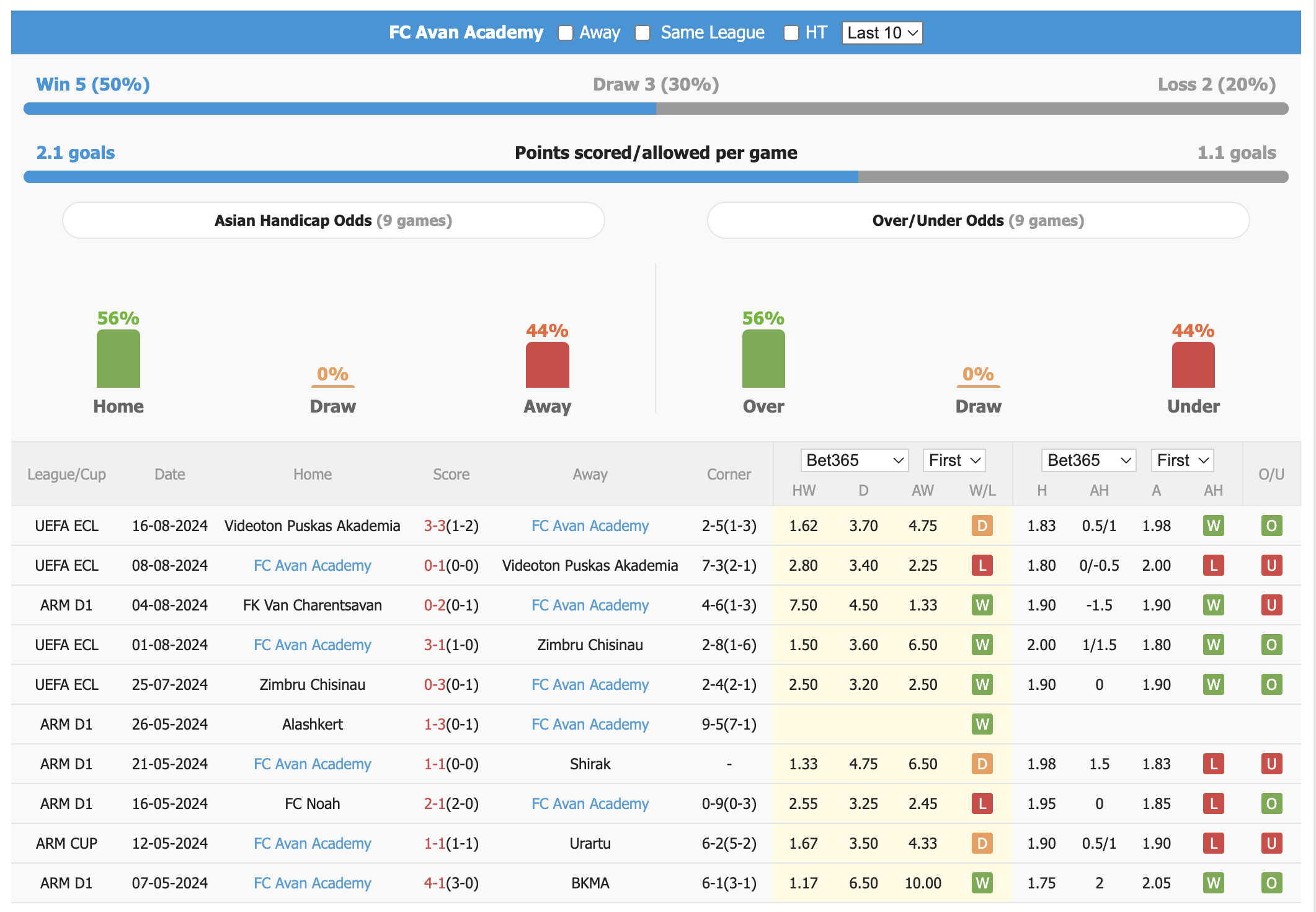This screenshot has height=912, width=1316.
Task: Click the Win/Draw/Loss progress bar
Action: tap(656, 109)
